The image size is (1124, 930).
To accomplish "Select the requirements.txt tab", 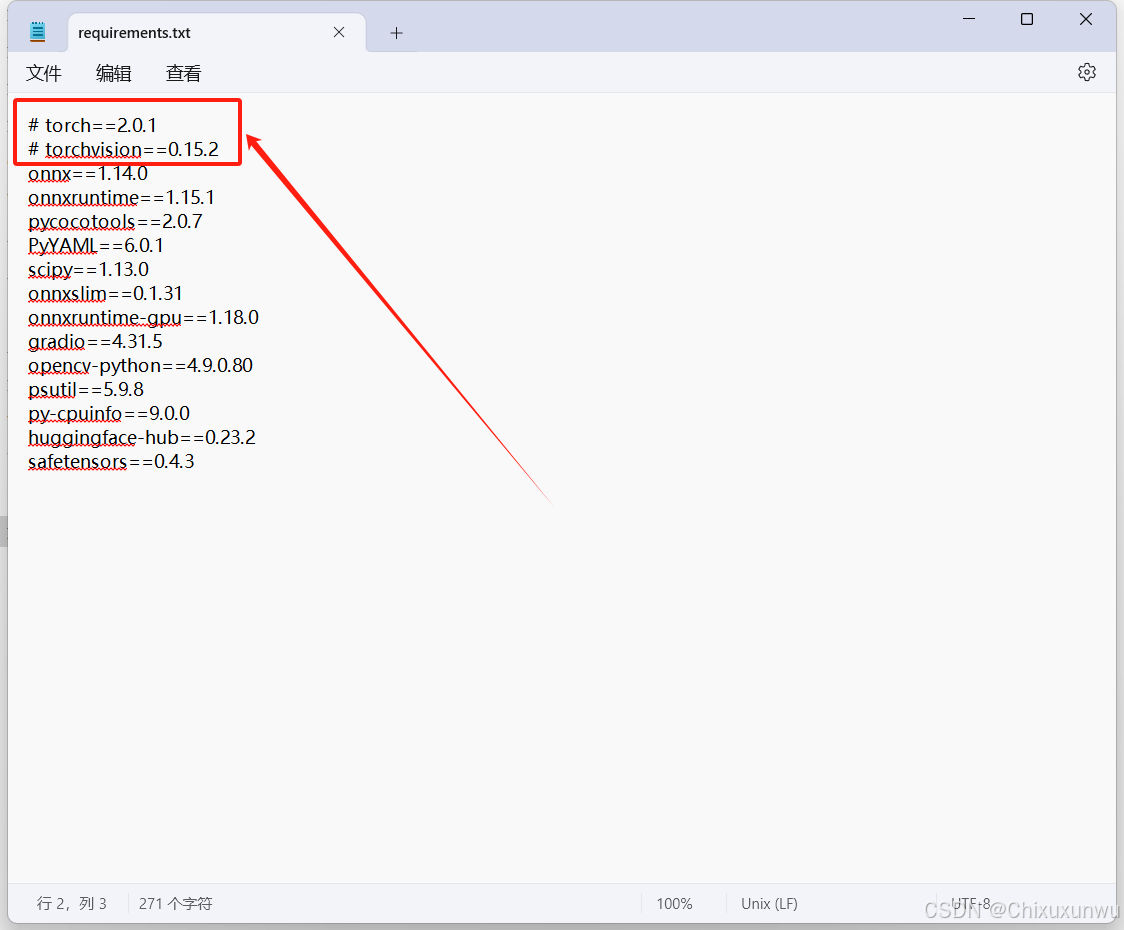I will tap(216, 33).
